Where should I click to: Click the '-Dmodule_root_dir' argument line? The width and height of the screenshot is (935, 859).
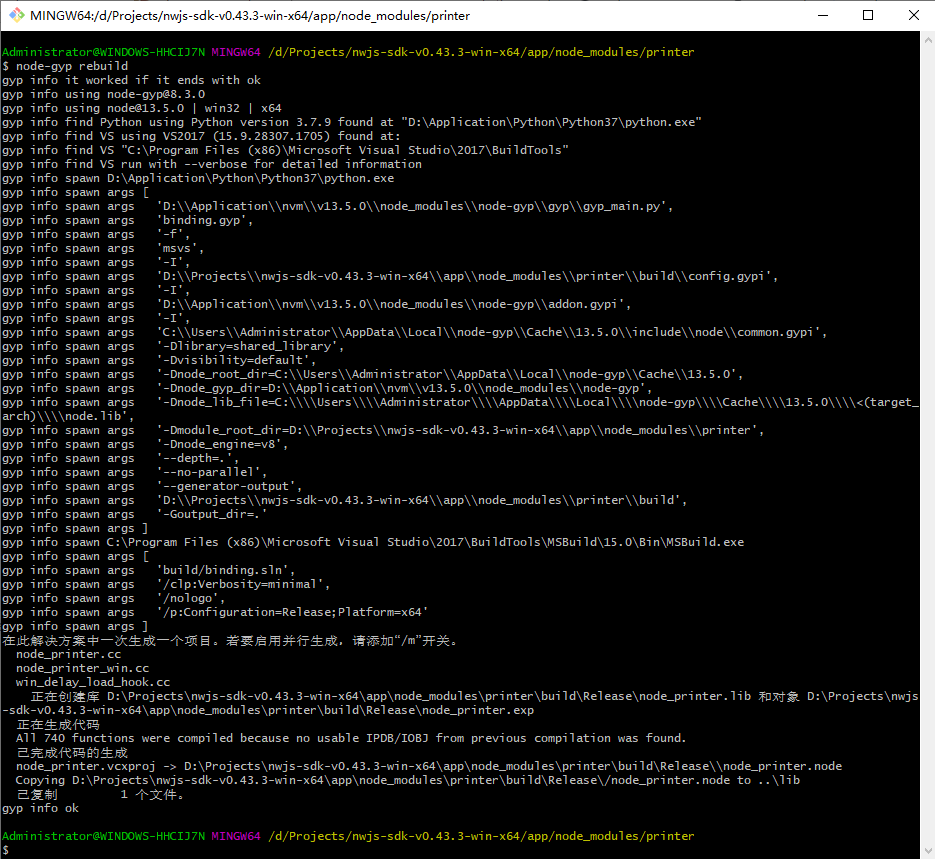point(383,430)
